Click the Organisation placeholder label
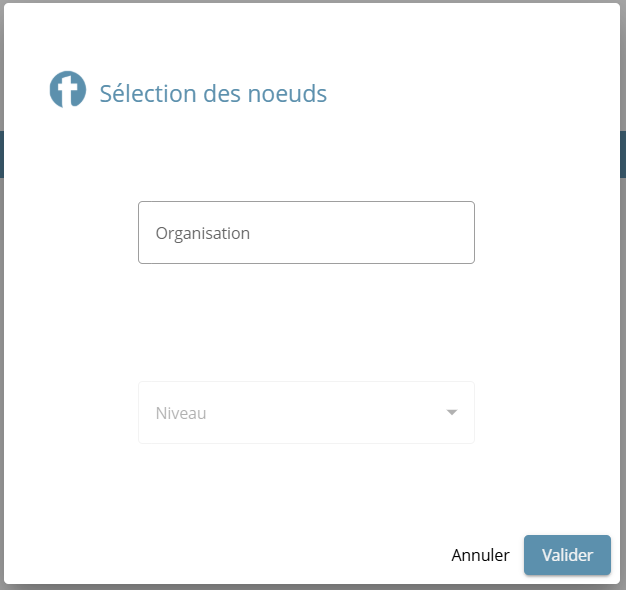626x590 pixels. point(203,233)
